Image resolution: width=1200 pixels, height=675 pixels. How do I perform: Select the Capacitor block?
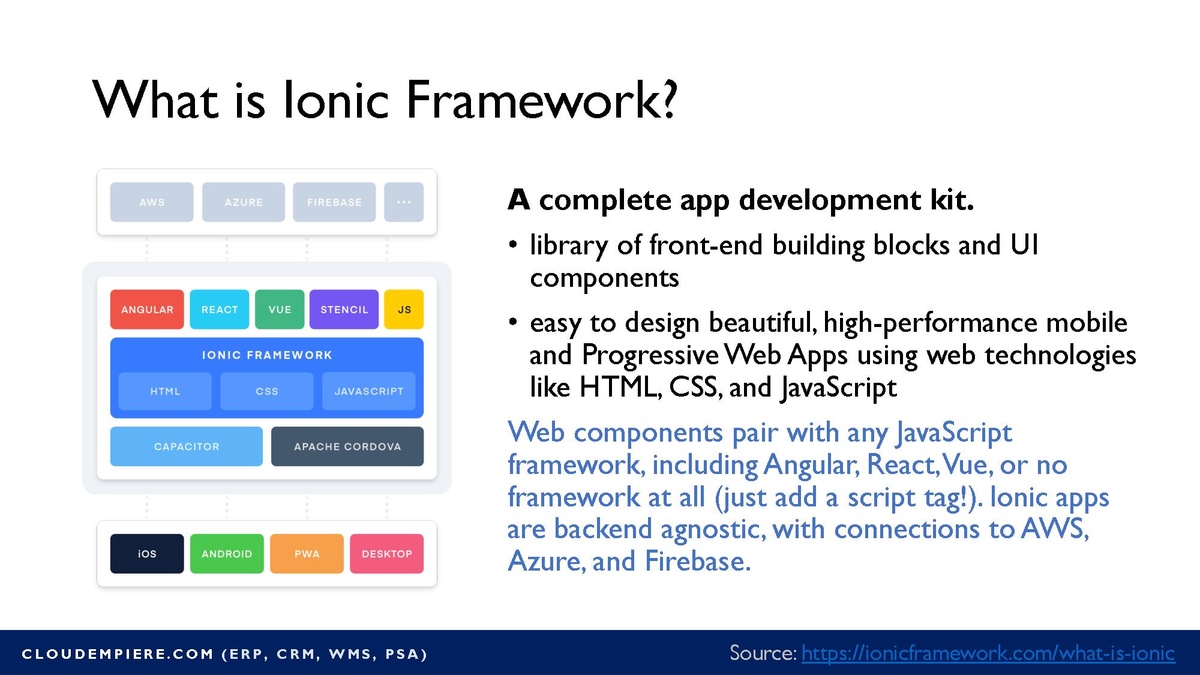pos(186,447)
